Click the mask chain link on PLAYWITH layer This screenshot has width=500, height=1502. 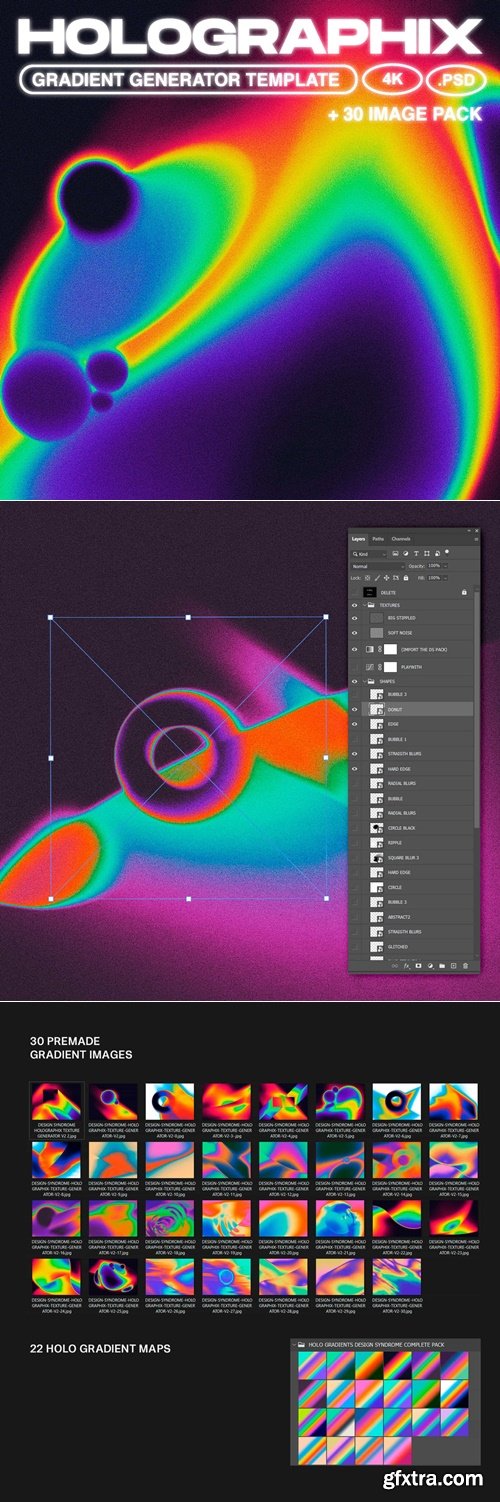coord(380,665)
